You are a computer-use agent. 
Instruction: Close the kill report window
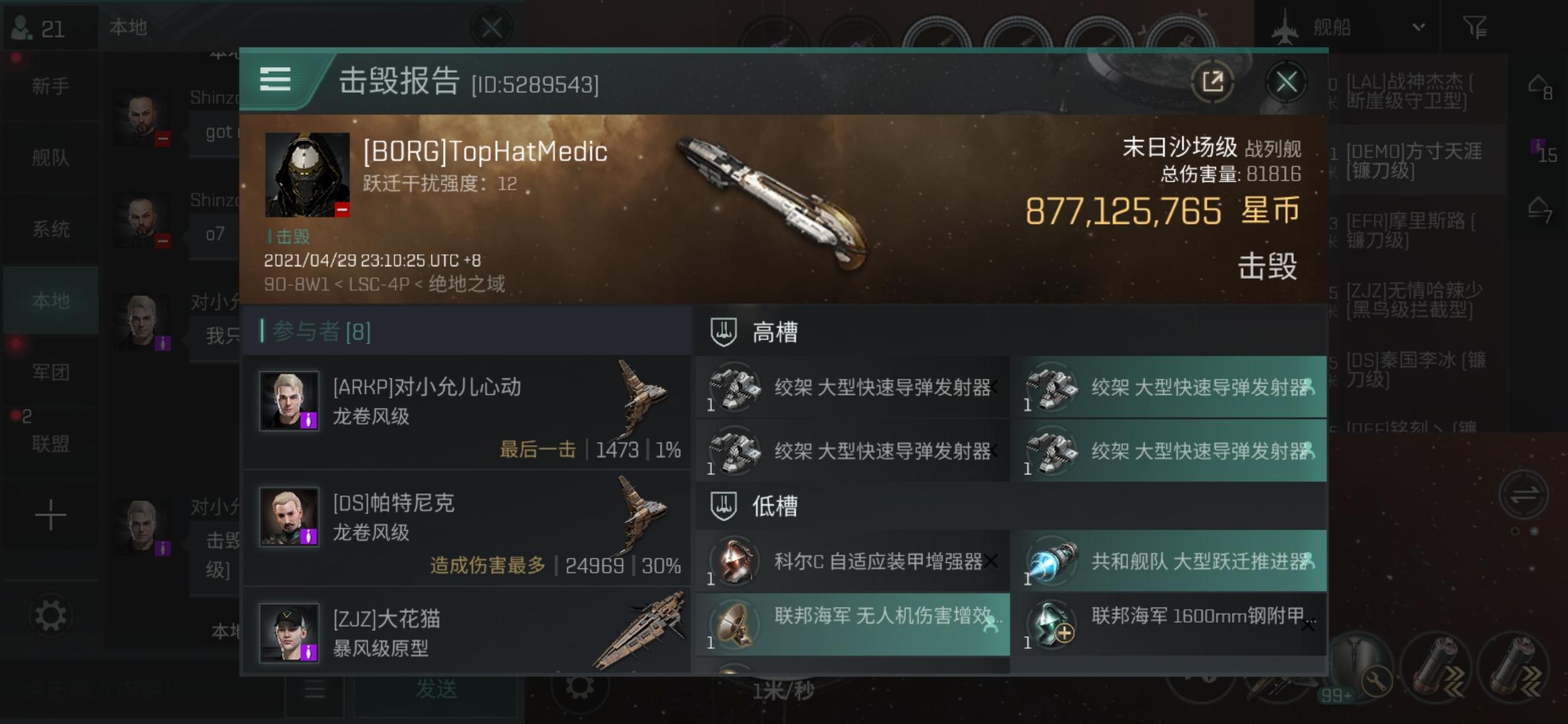[x=1286, y=82]
